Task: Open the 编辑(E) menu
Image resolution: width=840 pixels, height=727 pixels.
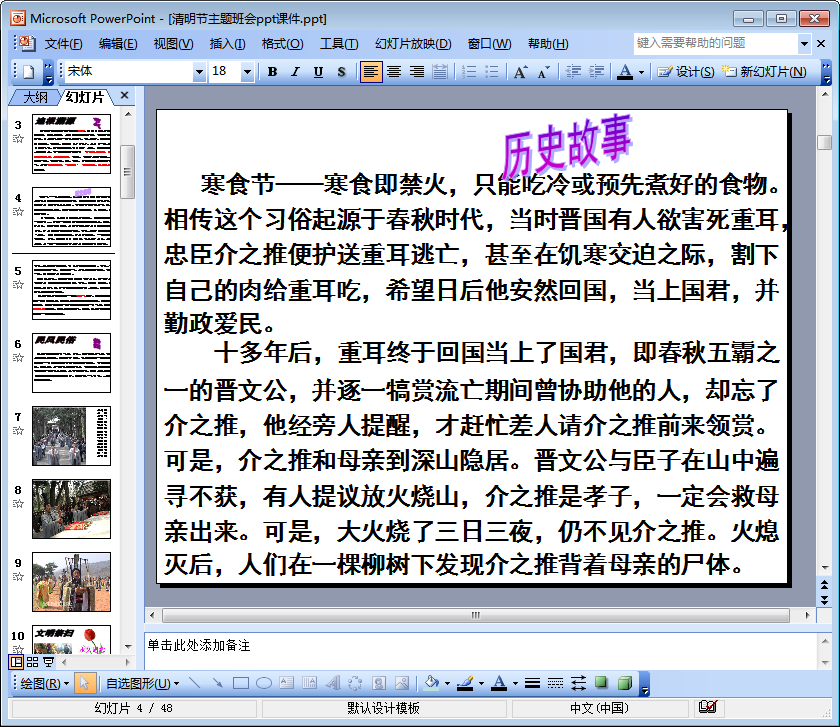Action: pos(118,44)
